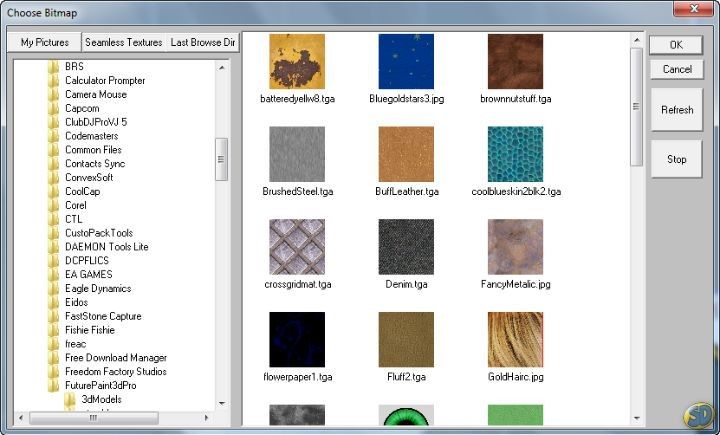Select the Free Download Manager folder name
Screen dimensions: 720x435
pos(116,358)
